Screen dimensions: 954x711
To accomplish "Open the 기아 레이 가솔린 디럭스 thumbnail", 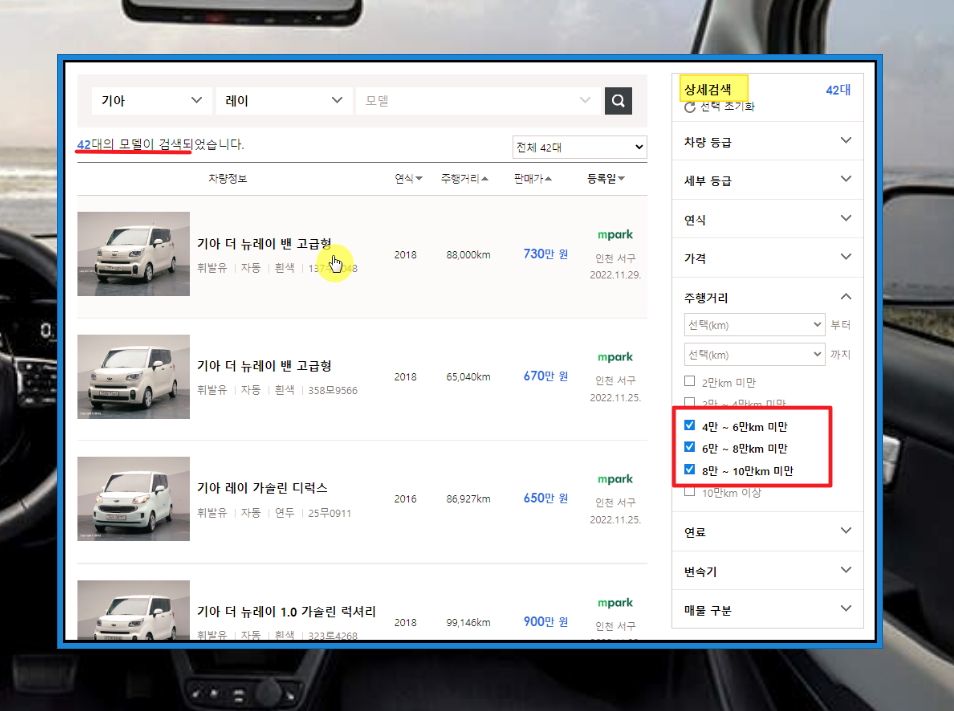I will click(133, 499).
